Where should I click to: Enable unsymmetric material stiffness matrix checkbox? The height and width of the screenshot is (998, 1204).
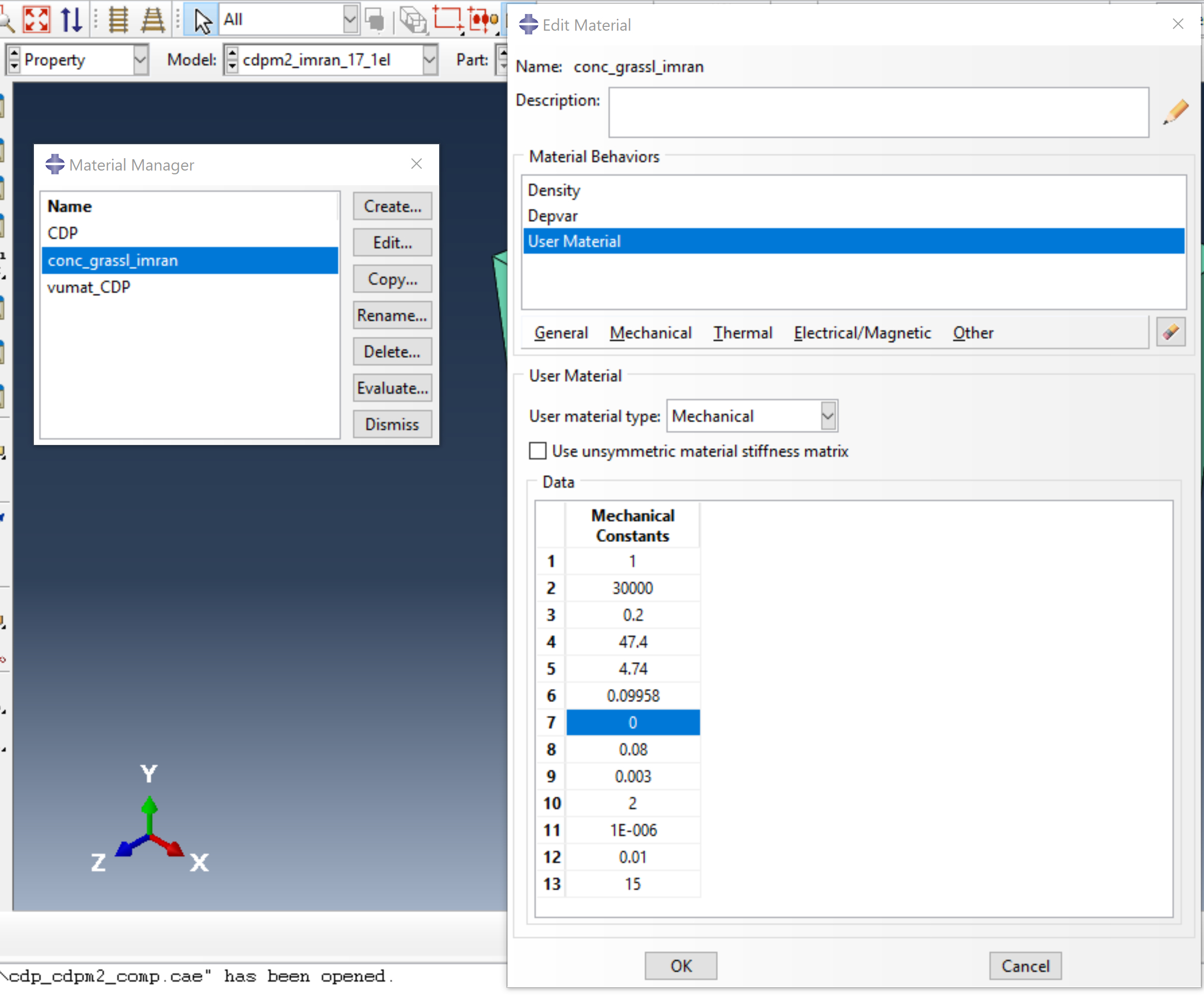point(537,451)
